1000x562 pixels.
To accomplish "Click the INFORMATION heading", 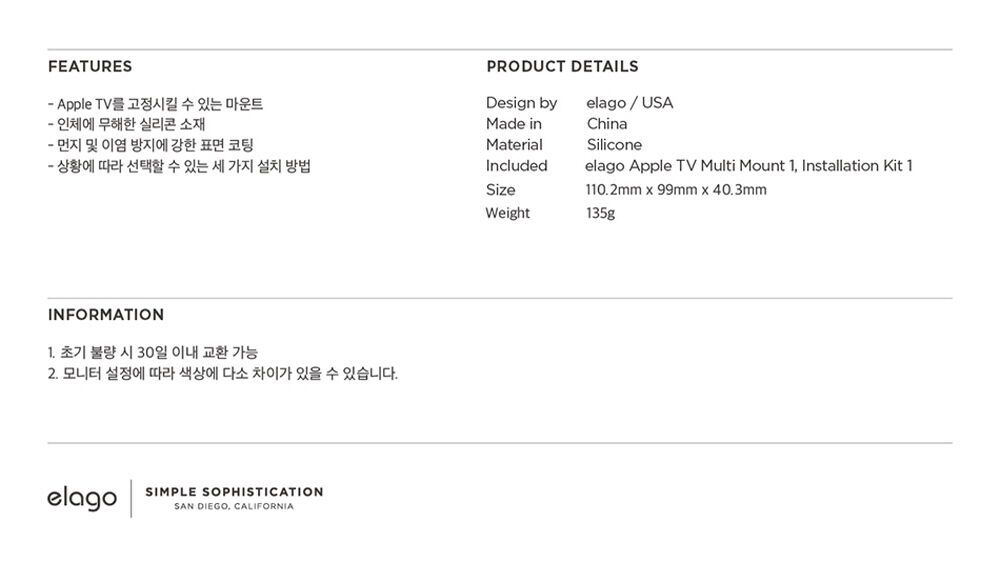I will coord(106,314).
